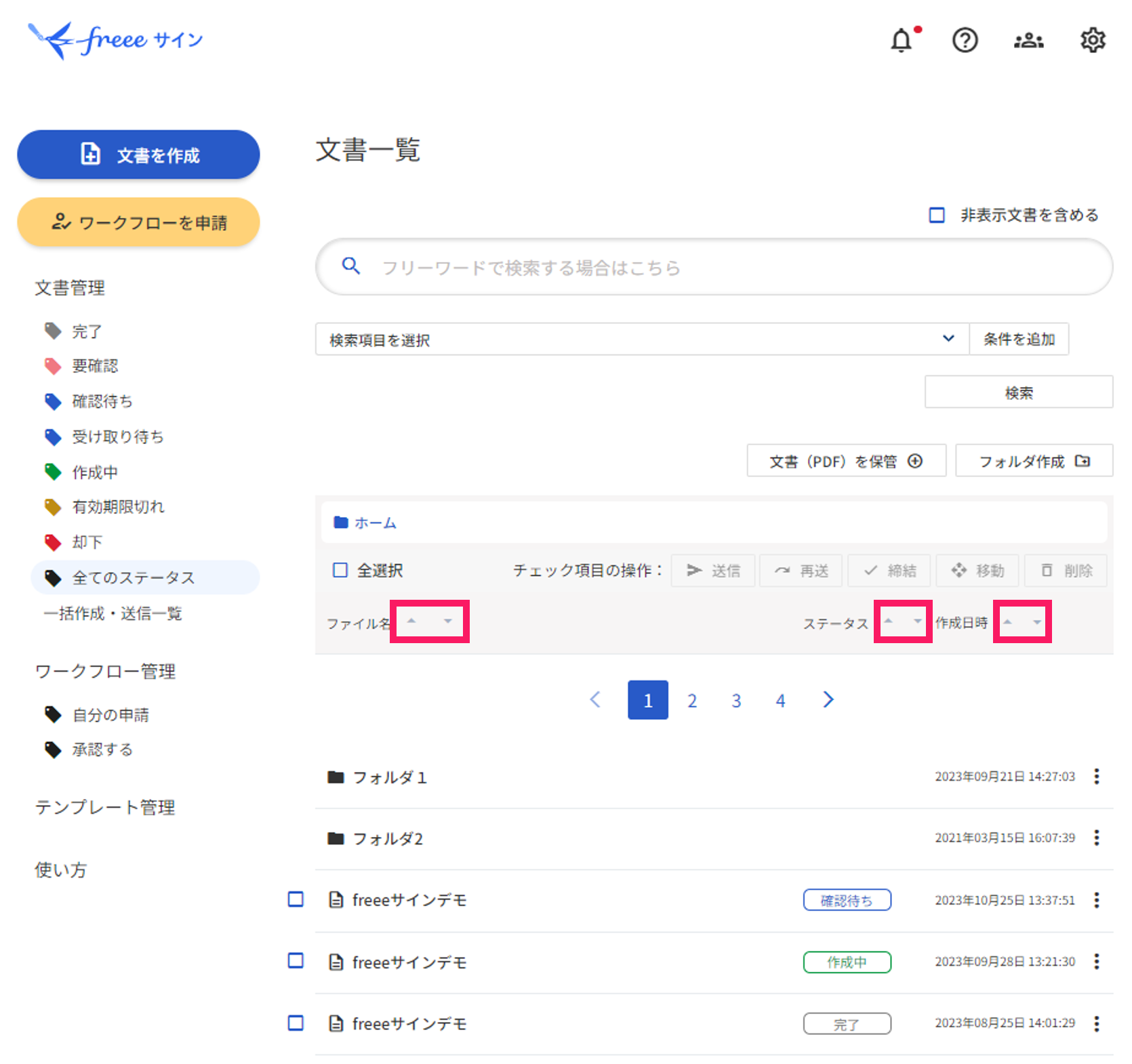Open テンプレート管理 section
The height and width of the screenshot is (1064, 1132).
pyautogui.click(x=105, y=807)
